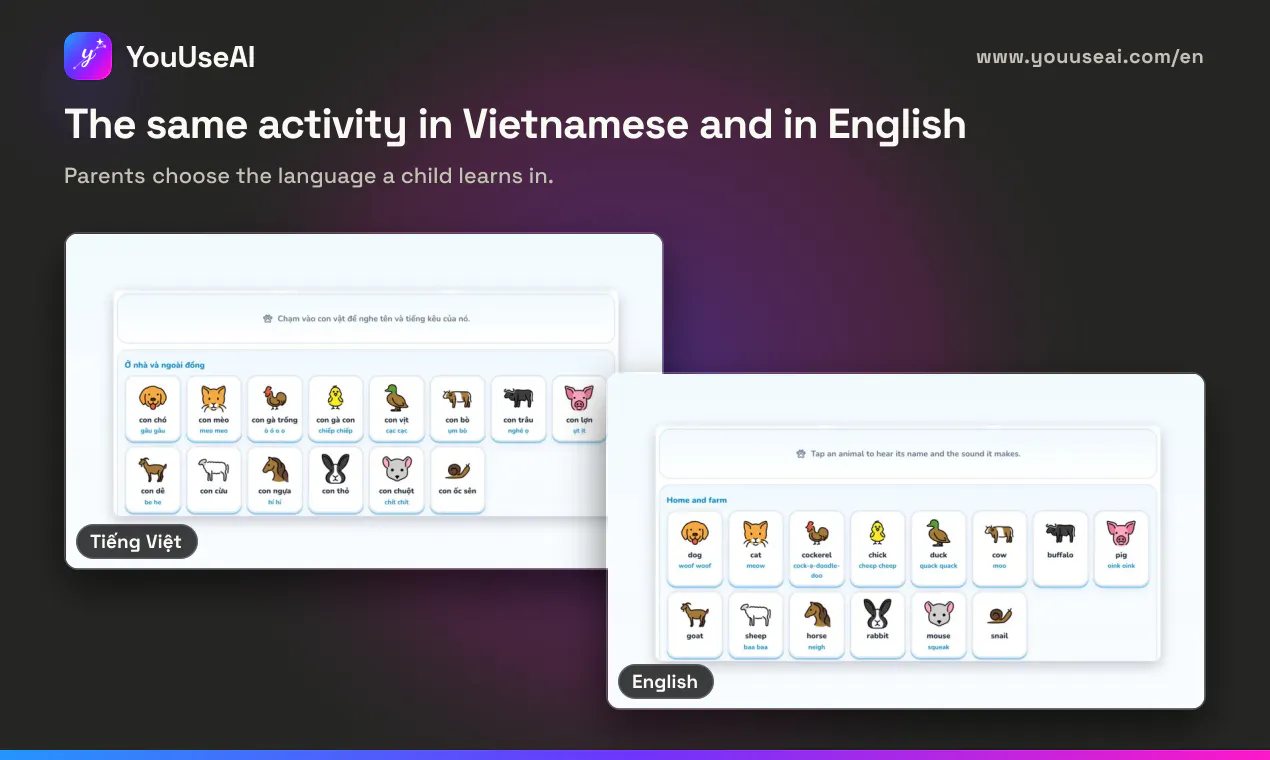Choose the 'con trâu' buffalo card

click(519, 409)
